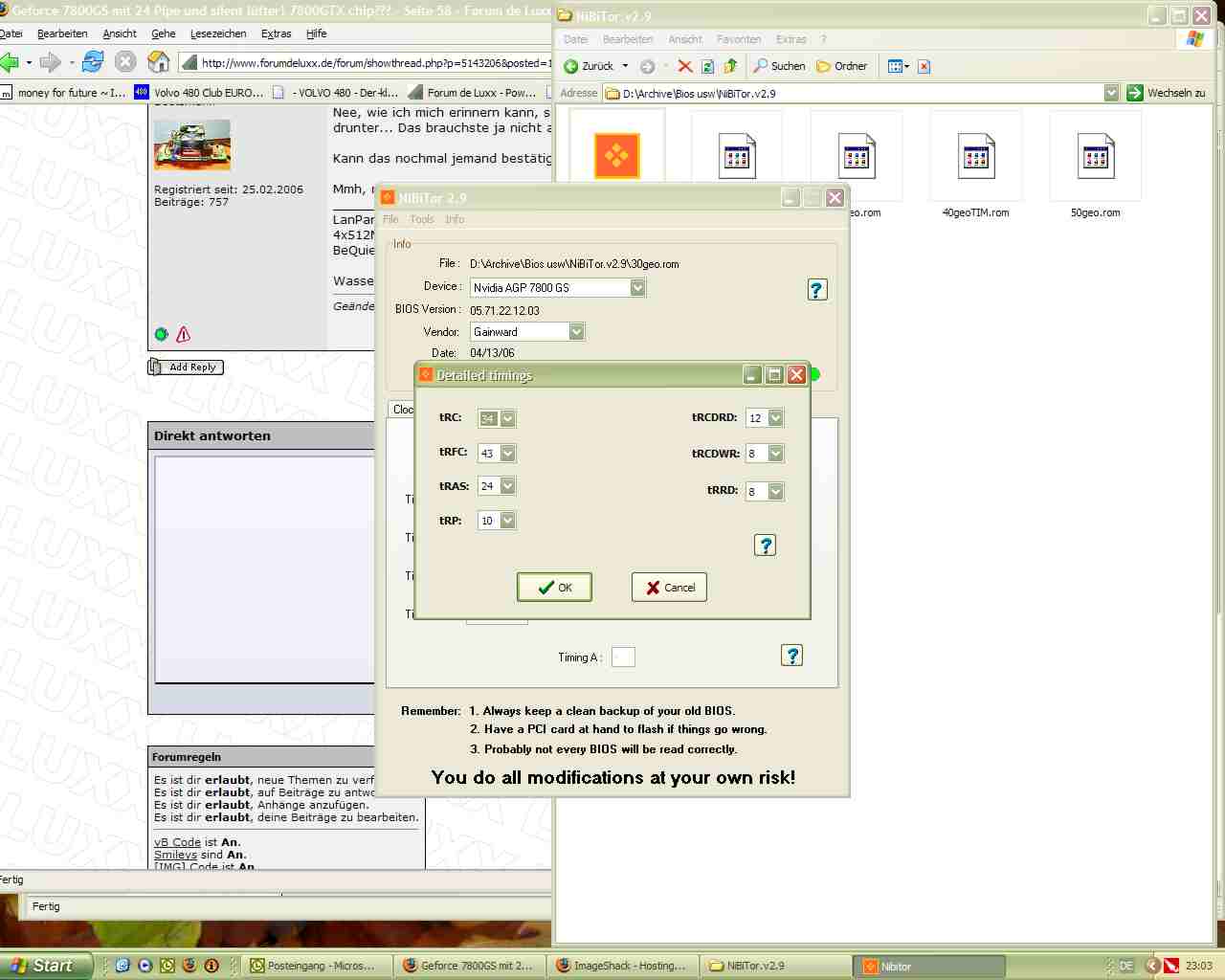Click red warning report-post icon
The image size is (1225, 980).
184,334
